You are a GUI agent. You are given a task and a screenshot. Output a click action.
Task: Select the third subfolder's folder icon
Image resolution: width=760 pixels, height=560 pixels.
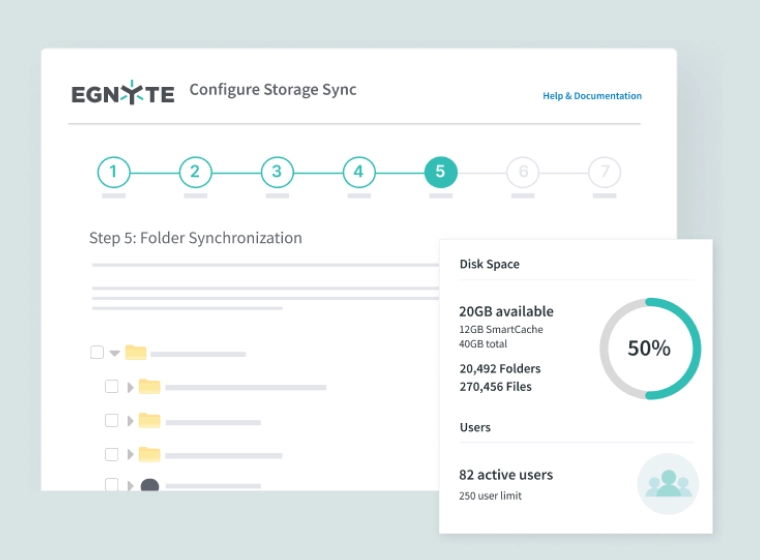pos(149,454)
